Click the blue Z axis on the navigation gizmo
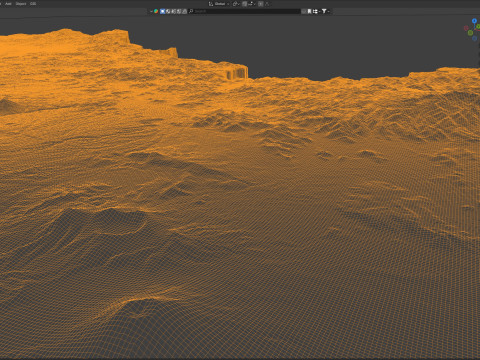The image size is (480, 360). coord(474,21)
